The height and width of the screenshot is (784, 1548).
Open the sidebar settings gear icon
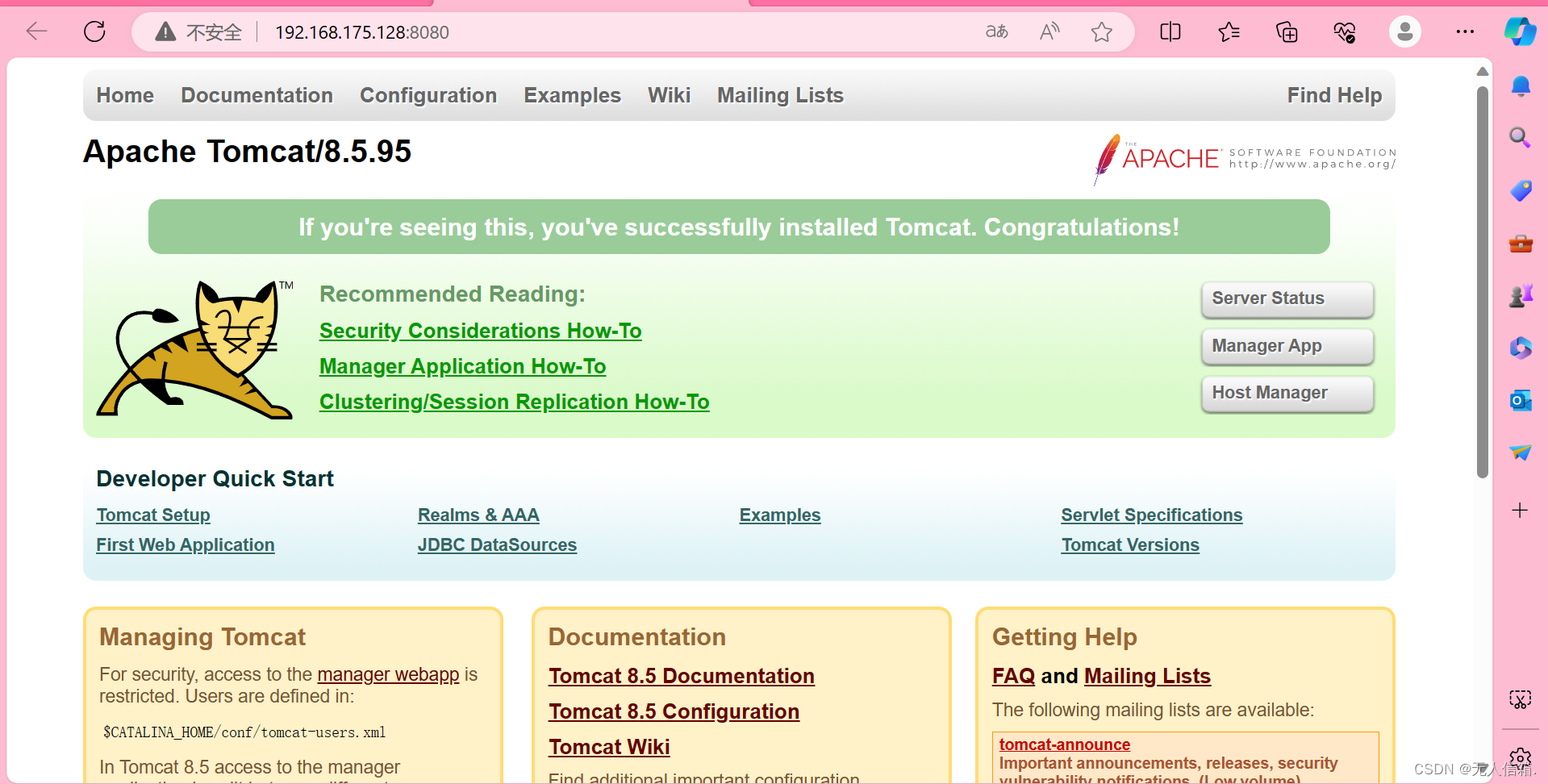tap(1521, 758)
